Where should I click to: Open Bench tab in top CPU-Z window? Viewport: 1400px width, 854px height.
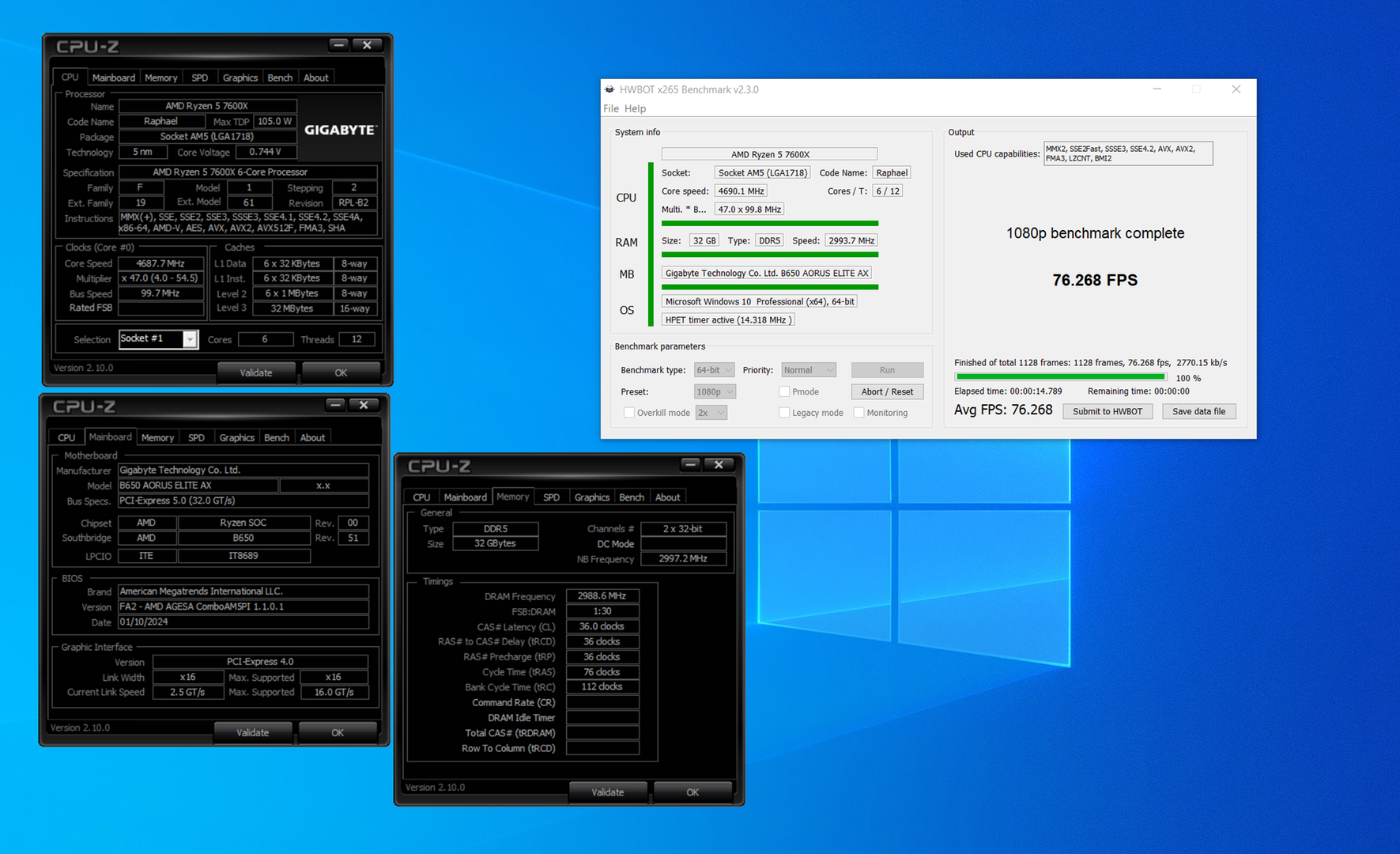(x=280, y=77)
